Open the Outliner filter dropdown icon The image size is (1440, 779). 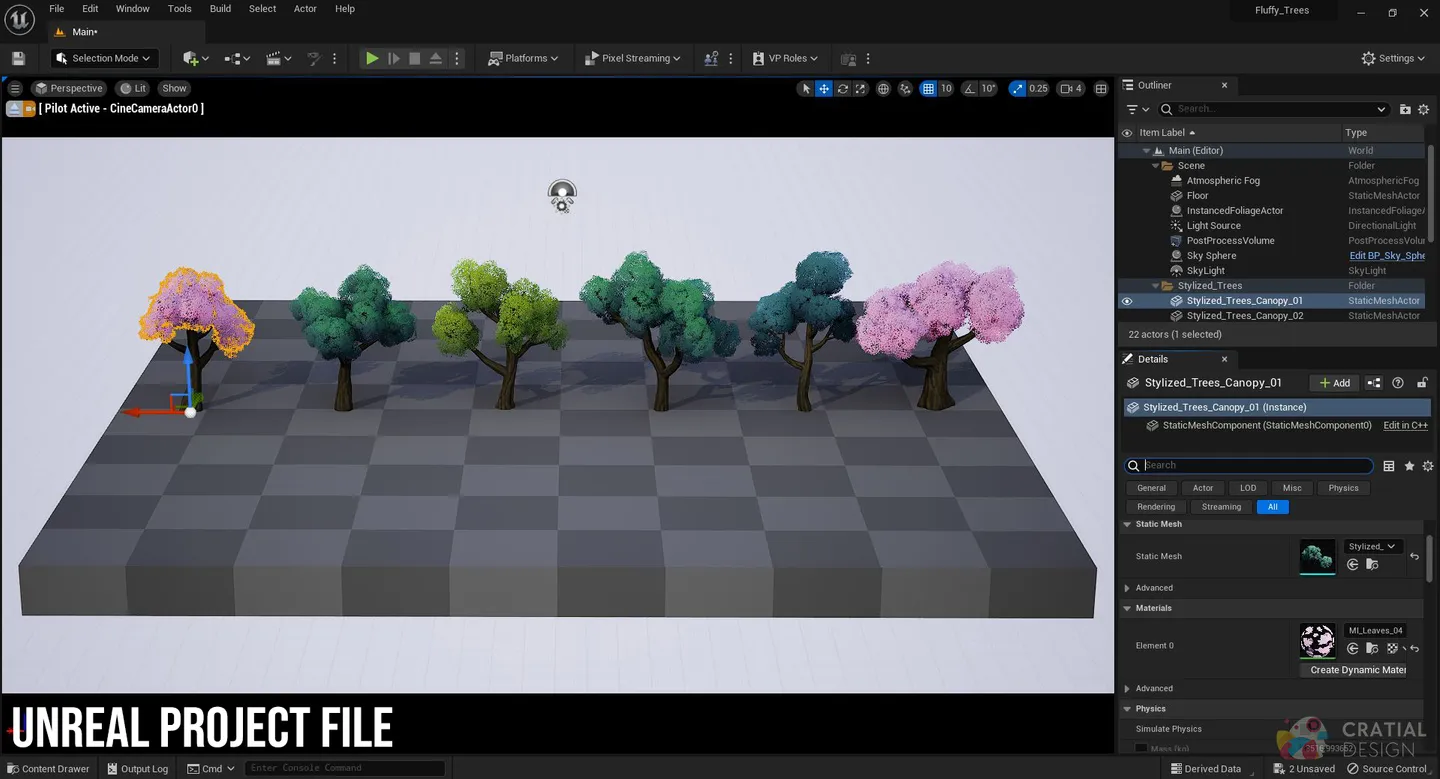click(1137, 109)
